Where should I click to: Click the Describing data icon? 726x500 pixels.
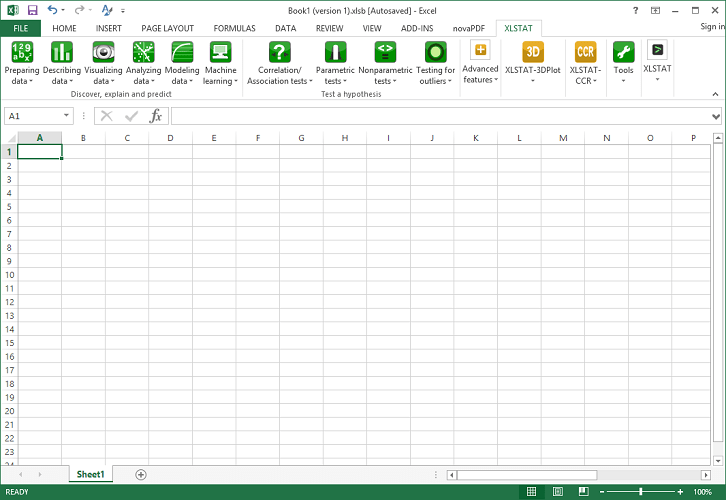(x=62, y=62)
